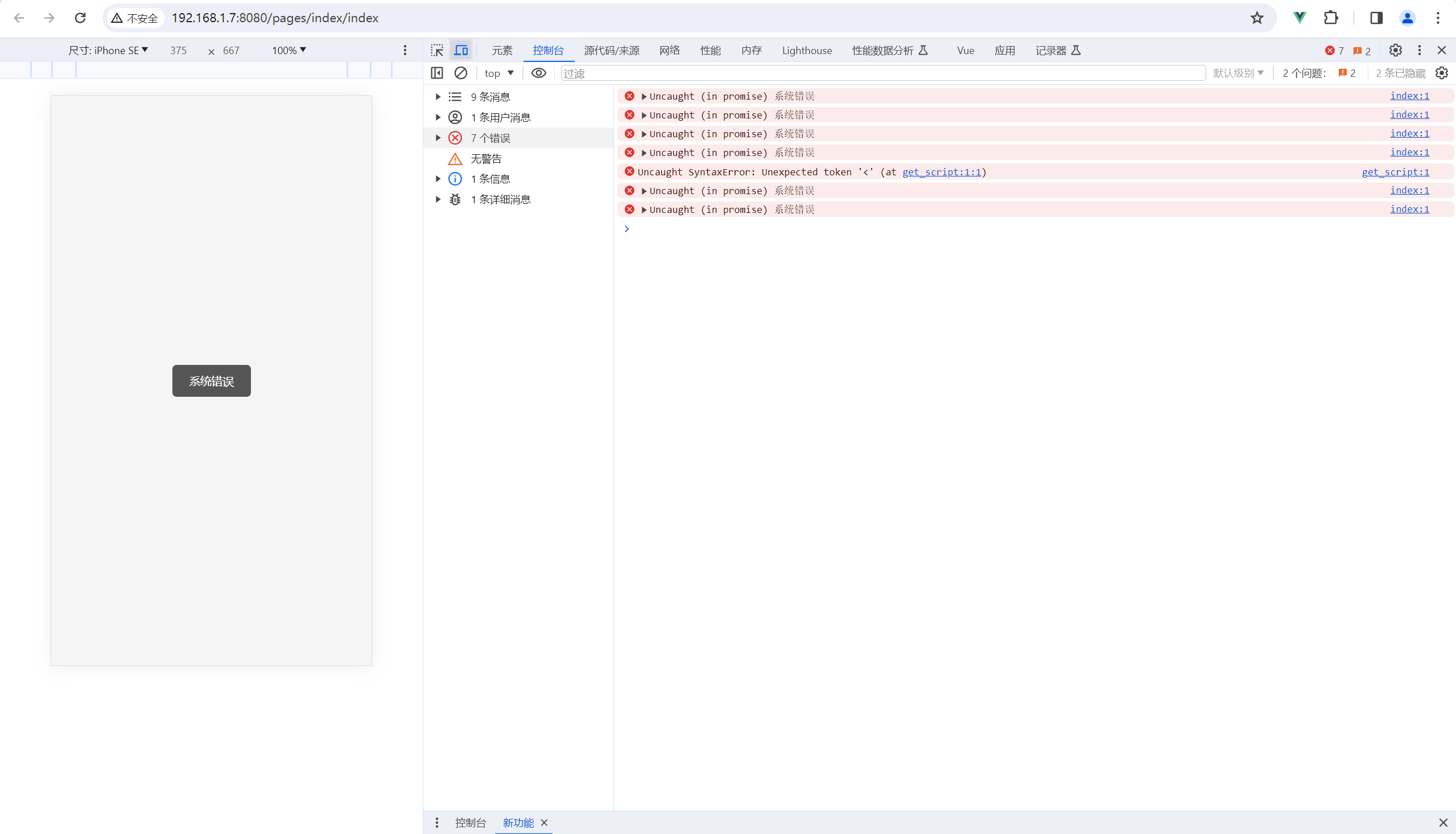
Task: Expand the 9 条消息 sidebar group
Action: point(438,97)
